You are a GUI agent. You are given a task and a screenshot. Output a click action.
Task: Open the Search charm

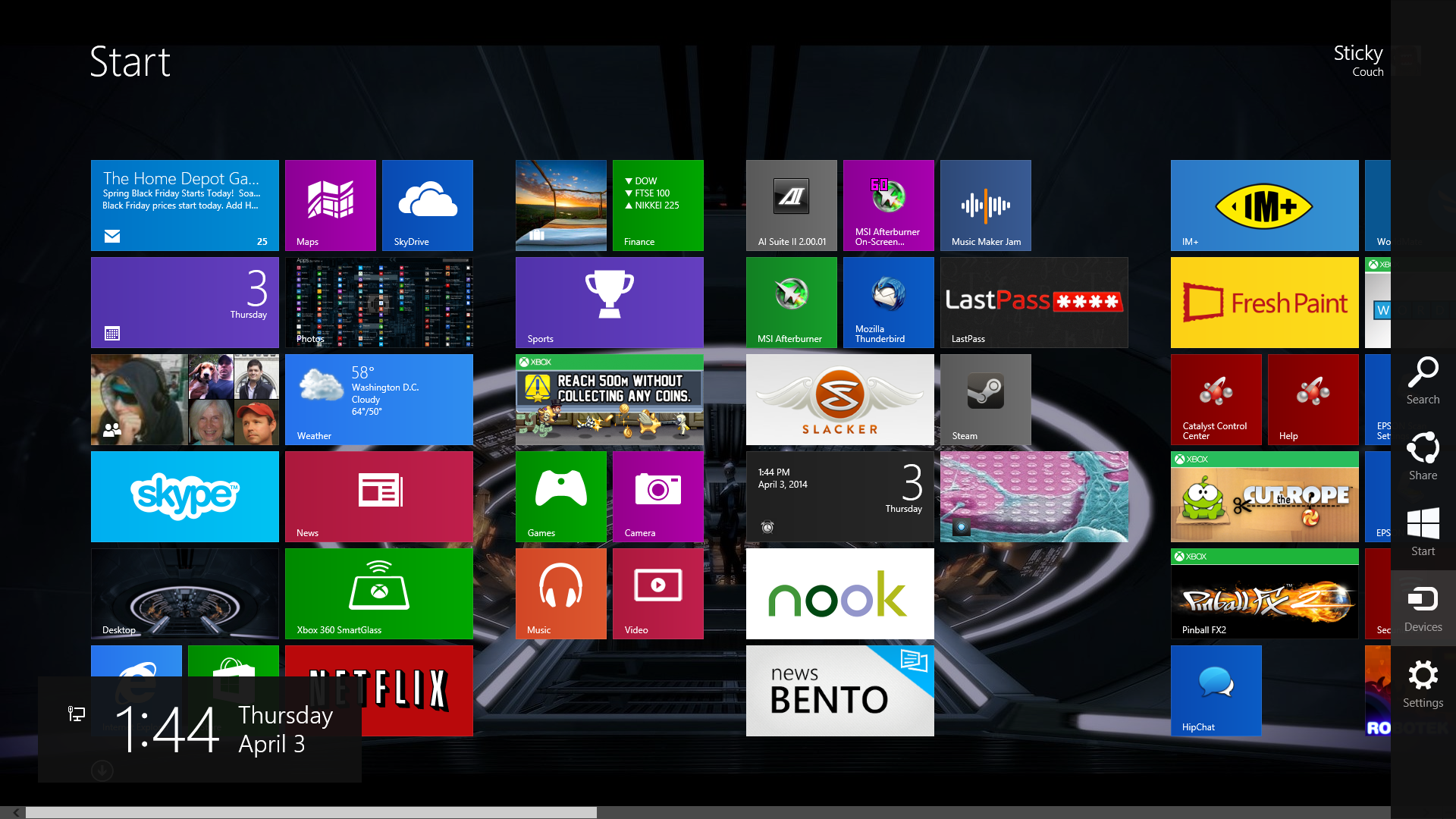tap(1423, 381)
